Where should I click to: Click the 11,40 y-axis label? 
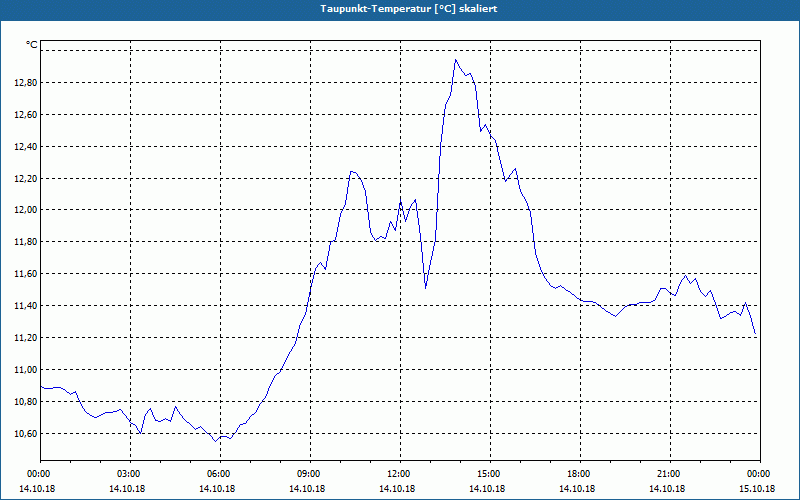[25, 306]
